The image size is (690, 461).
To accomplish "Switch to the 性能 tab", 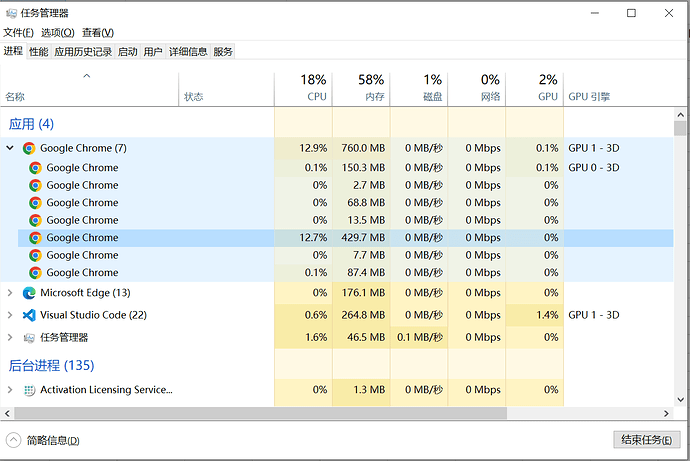I will click(38, 52).
